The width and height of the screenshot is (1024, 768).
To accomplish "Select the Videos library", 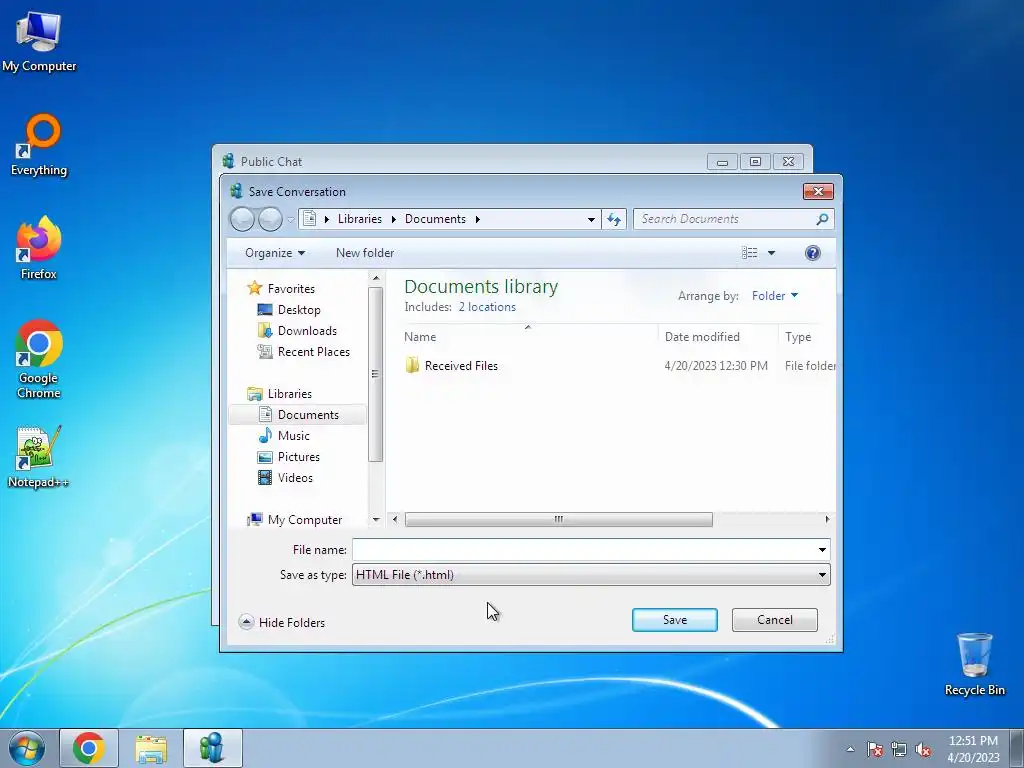I will pyautogui.click(x=295, y=477).
